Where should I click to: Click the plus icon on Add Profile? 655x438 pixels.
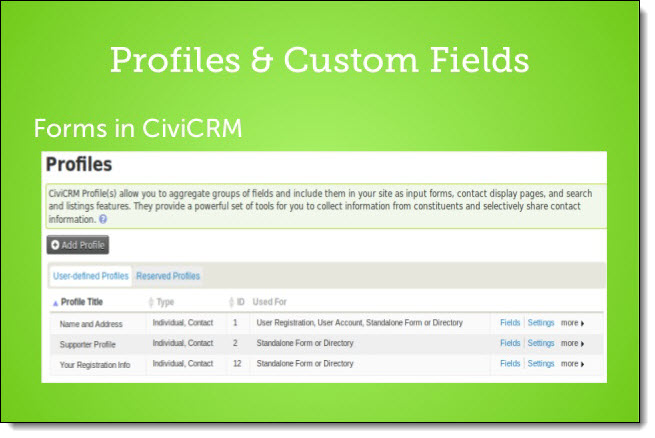tap(55, 245)
